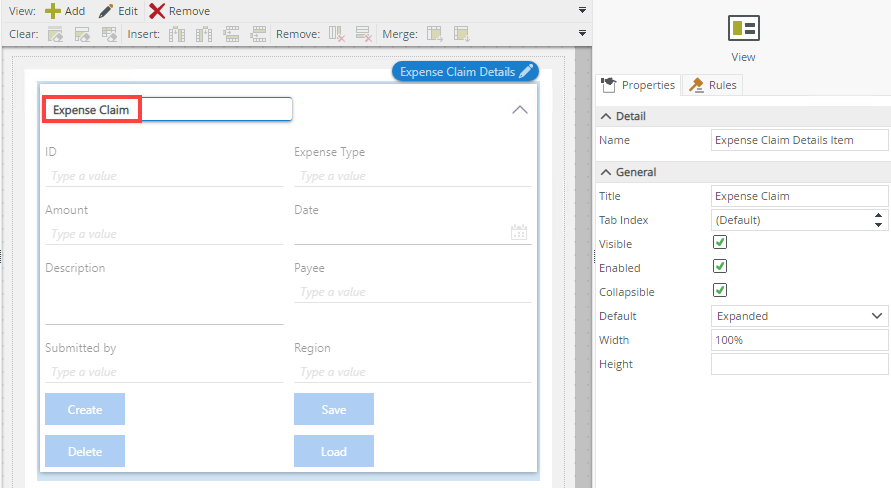Decrease Tab Index with the down arrow
Screen dimensions: 891x488
(878, 225)
